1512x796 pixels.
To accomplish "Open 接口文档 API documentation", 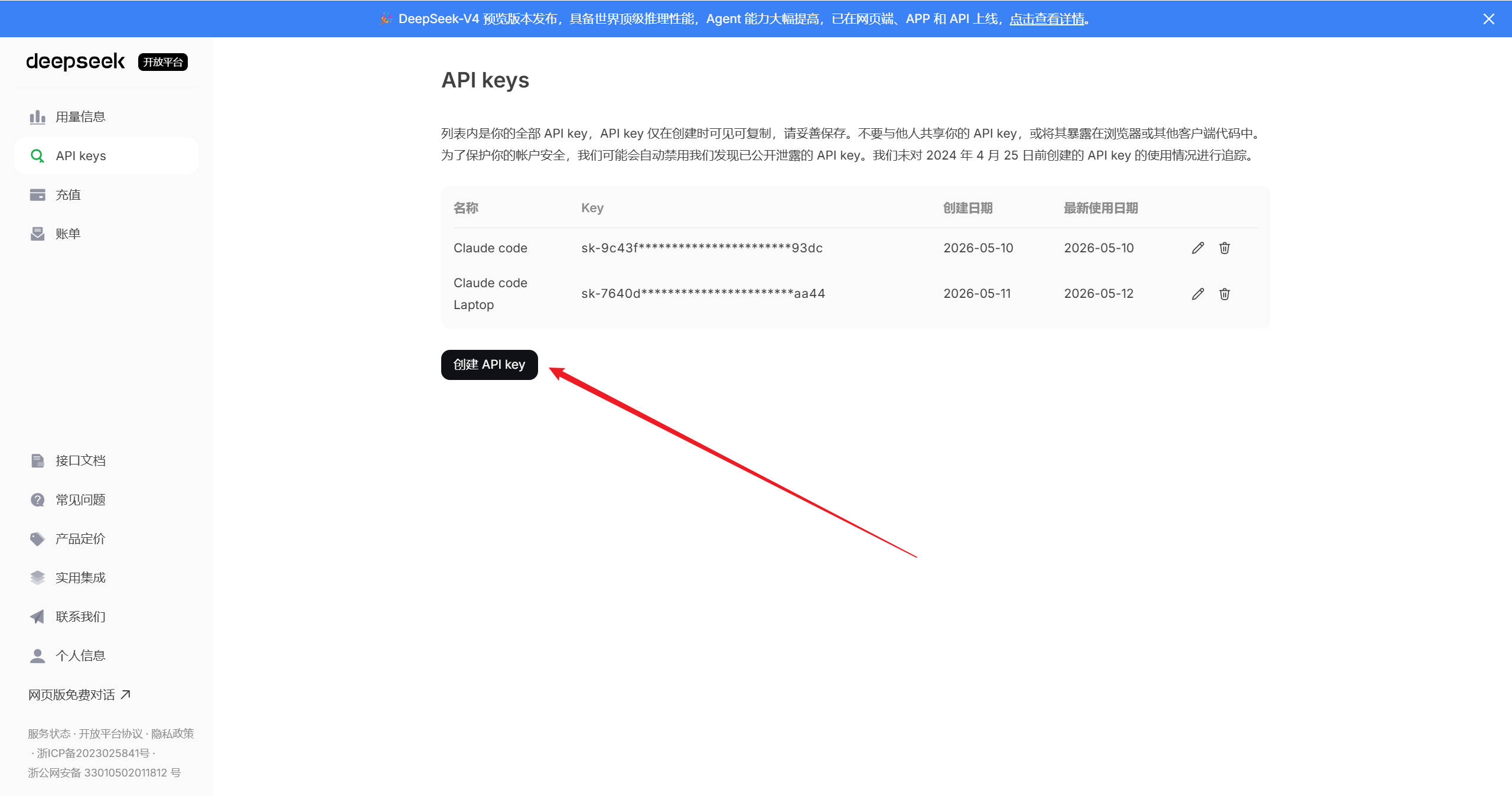I will coord(106,461).
